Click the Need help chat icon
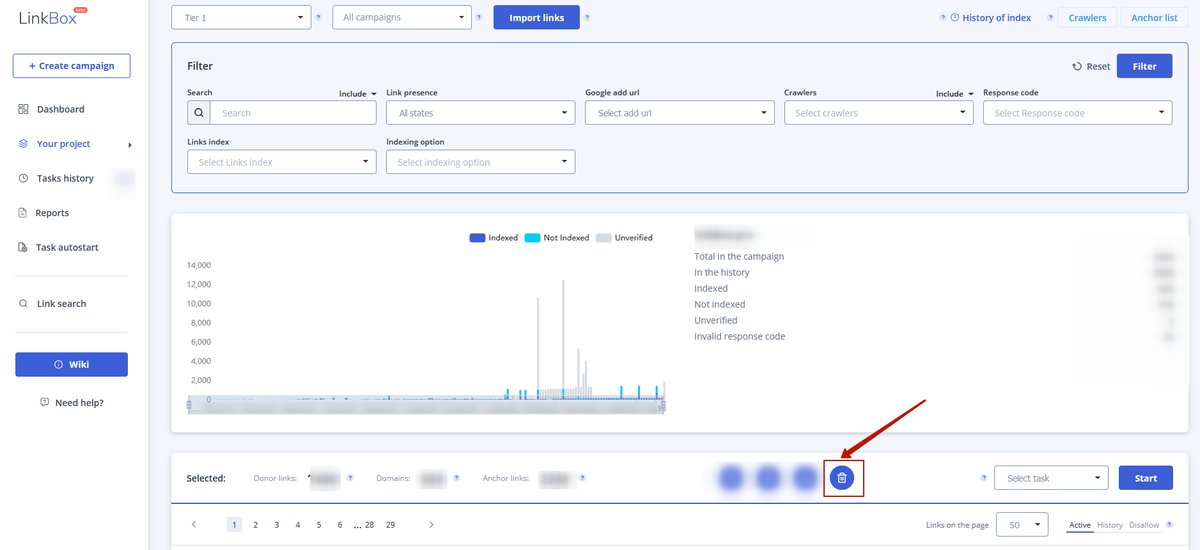Image resolution: width=1200 pixels, height=550 pixels. tap(44, 402)
